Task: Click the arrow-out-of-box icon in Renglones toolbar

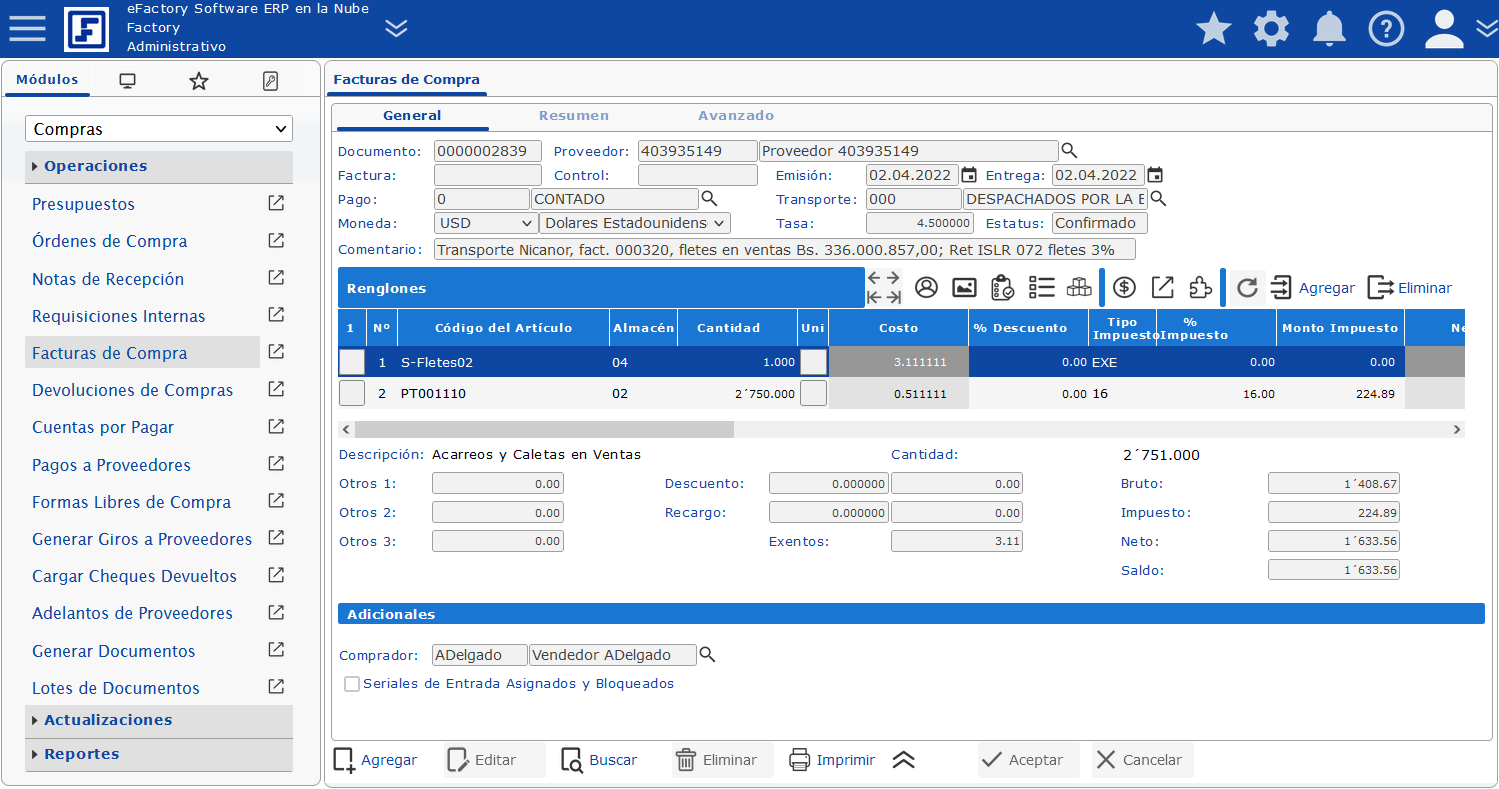Action: (1162, 288)
